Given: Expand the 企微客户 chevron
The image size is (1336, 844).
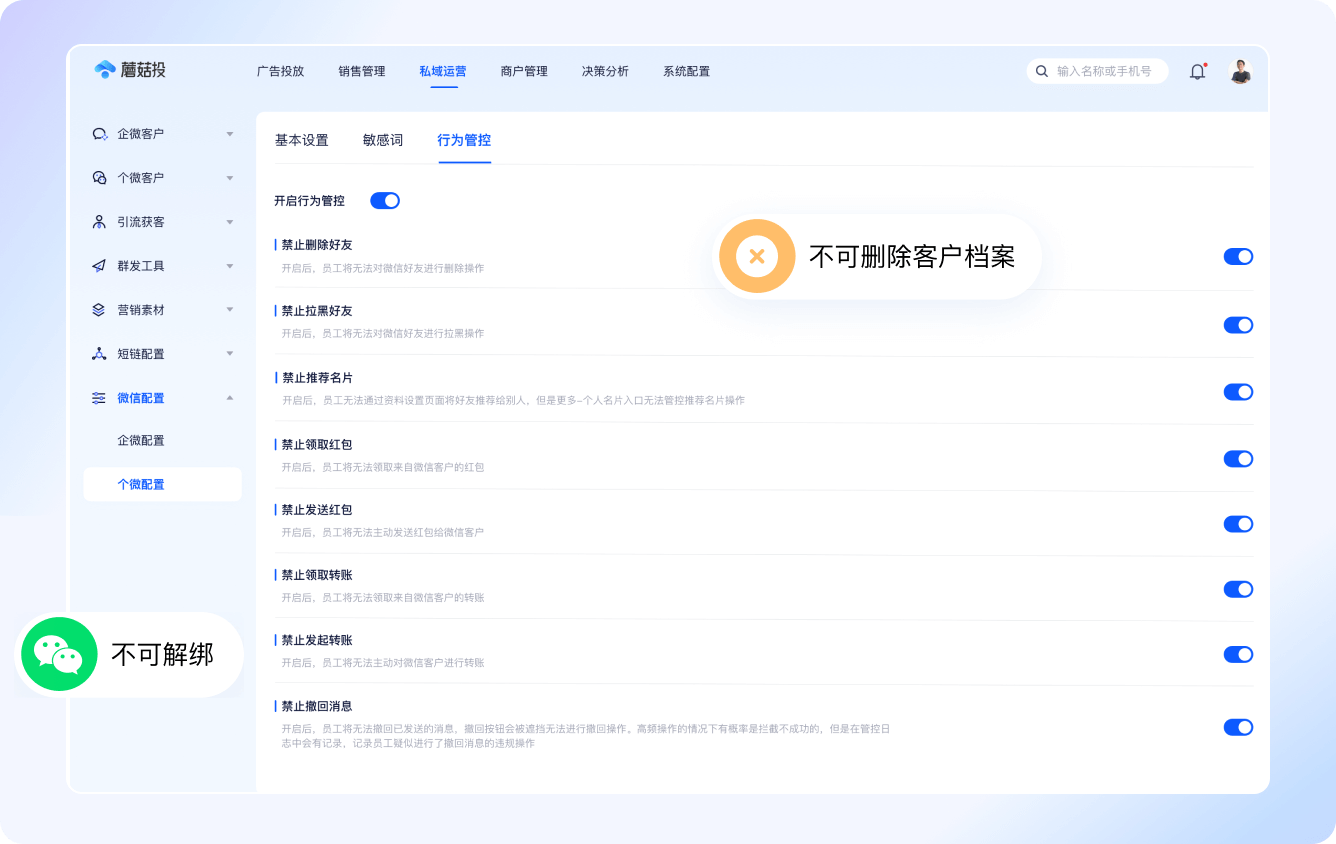Looking at the screenshot, I should click(x=230, y=134).
